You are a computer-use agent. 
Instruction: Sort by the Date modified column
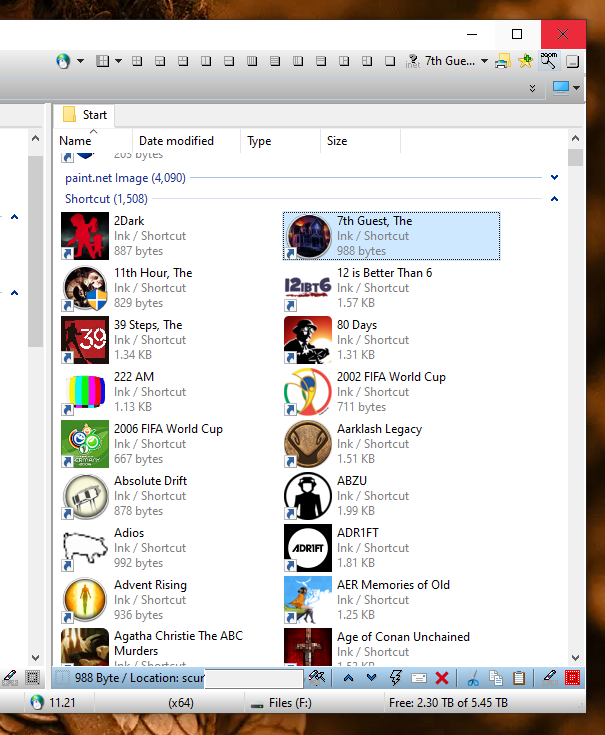coord(176,141)
